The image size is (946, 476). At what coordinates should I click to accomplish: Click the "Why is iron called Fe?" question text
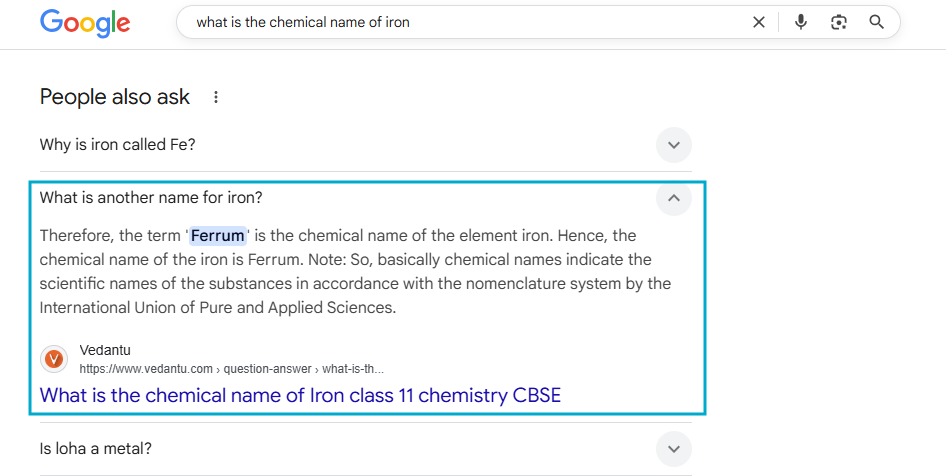pyautogui.click(x=118, y=145)
